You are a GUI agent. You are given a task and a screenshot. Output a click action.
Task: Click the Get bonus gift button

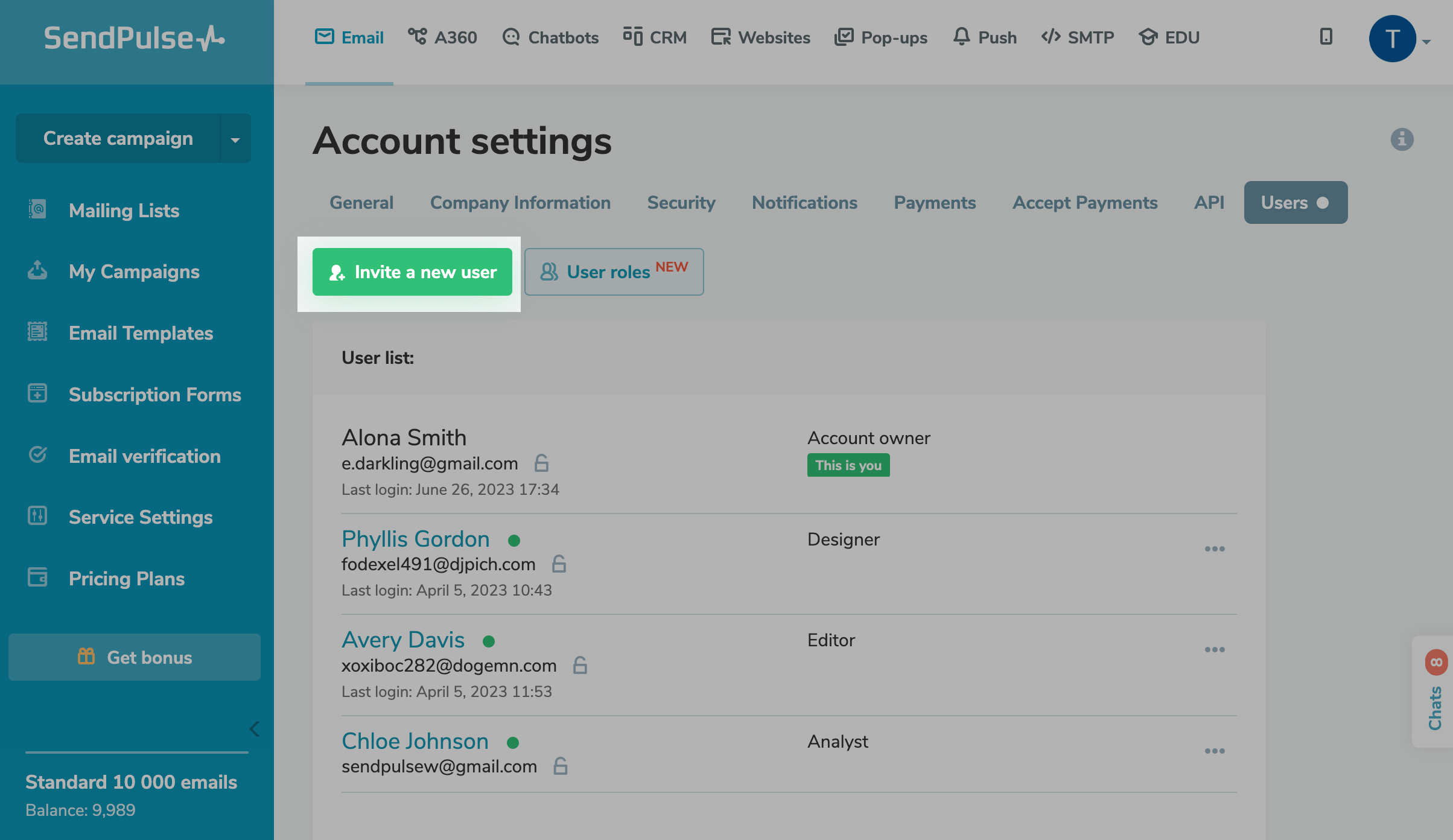click(135, 657)
